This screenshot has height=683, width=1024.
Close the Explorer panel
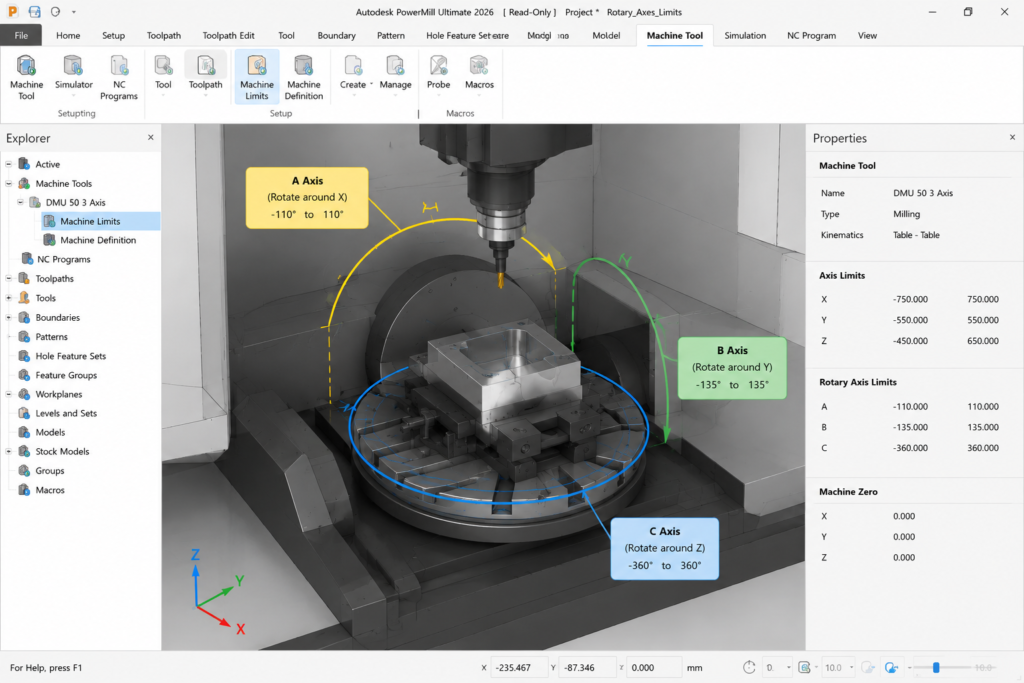coord(151,137)
